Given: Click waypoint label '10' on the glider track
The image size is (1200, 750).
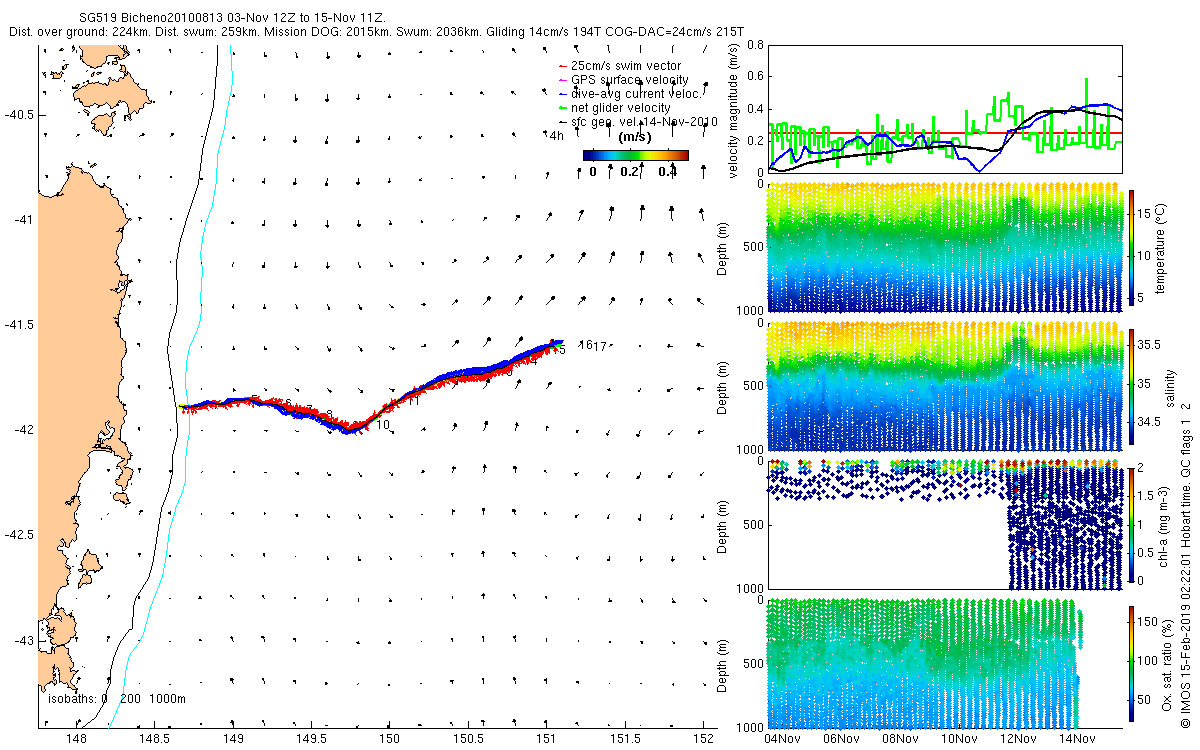Looking at the screenshot, I should 383,425.
